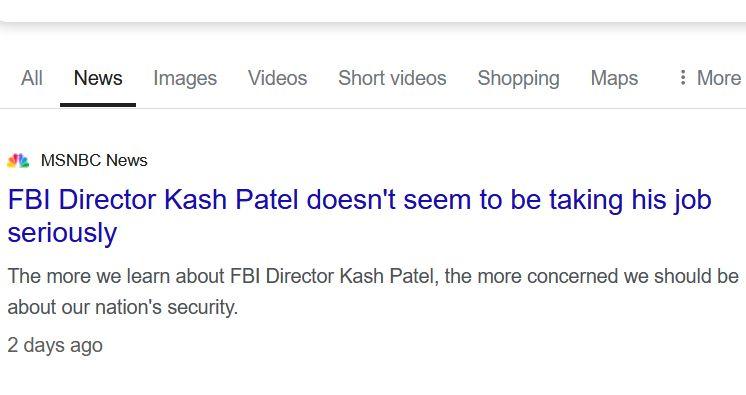Click the '2 days ago' timestamp
This screenshot has width=746, height=395.
point(55,345)
